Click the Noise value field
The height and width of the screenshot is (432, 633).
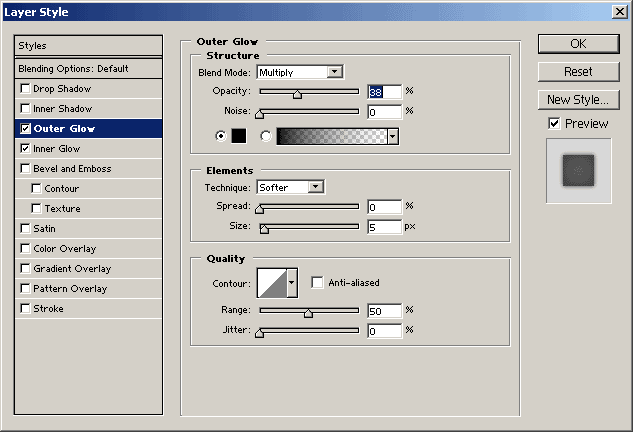(x=384, y=112)
